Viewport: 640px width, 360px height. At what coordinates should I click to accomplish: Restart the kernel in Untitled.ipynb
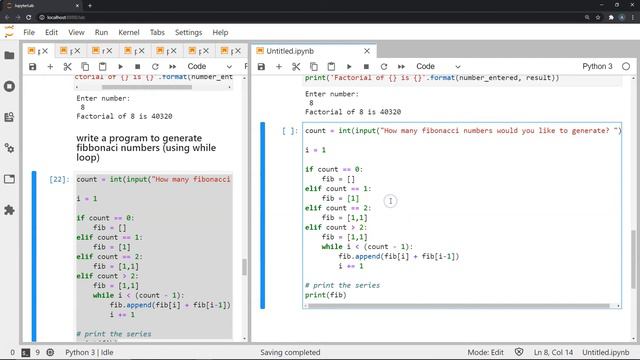pyautogui.click(x=384, y=67)
